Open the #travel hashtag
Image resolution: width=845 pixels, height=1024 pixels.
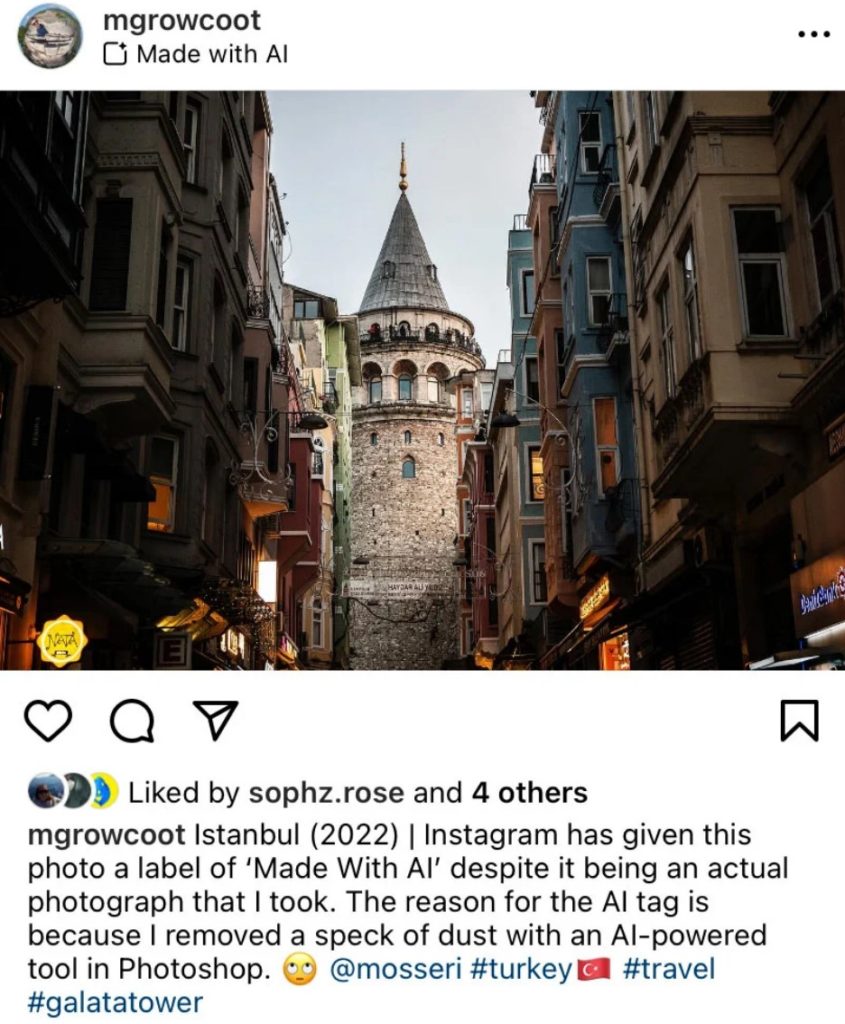coord(669,968)
